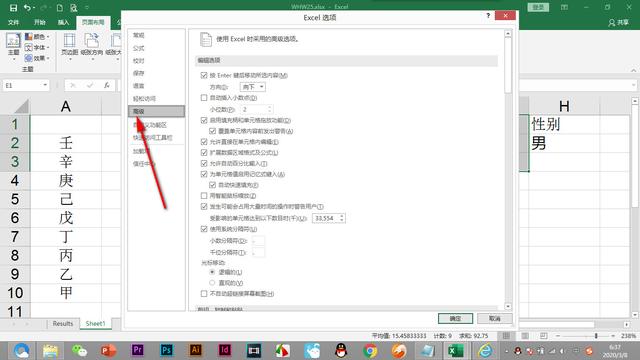Expand the Name Box dropdown arrow
This screenshot has width=640, height=360.
point(45,85)
